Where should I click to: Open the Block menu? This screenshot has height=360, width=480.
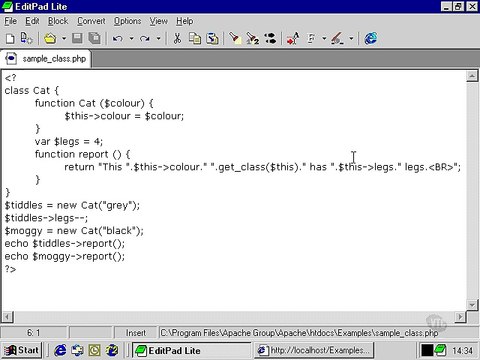pos(58,21)
